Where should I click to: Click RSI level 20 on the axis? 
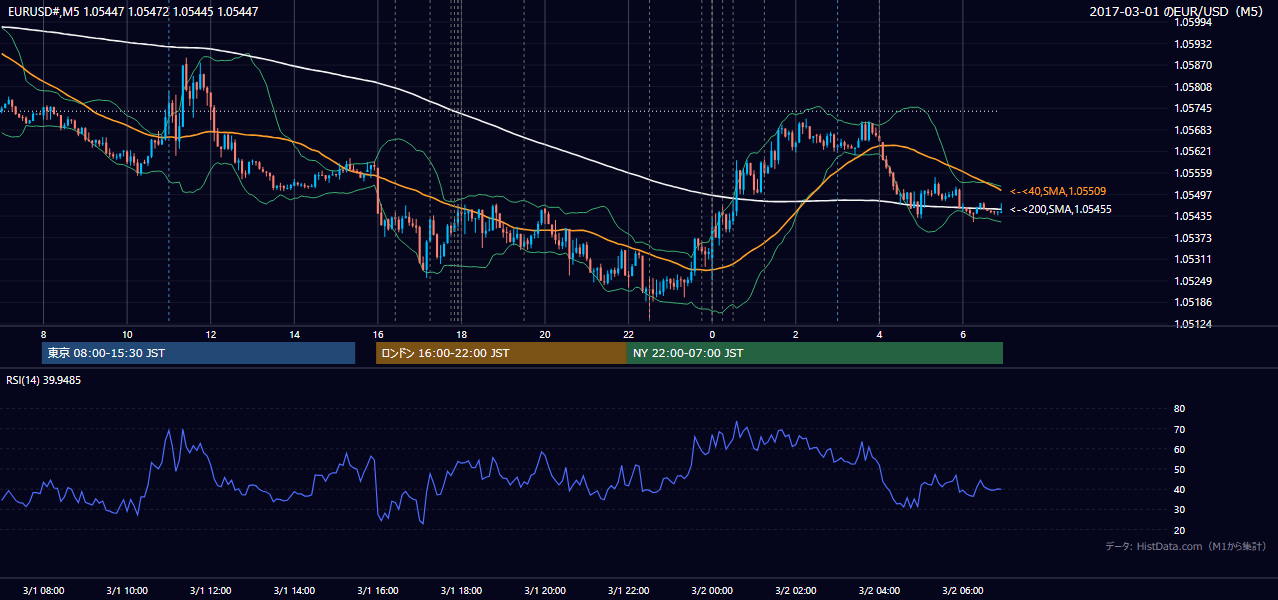(1179, 530)
